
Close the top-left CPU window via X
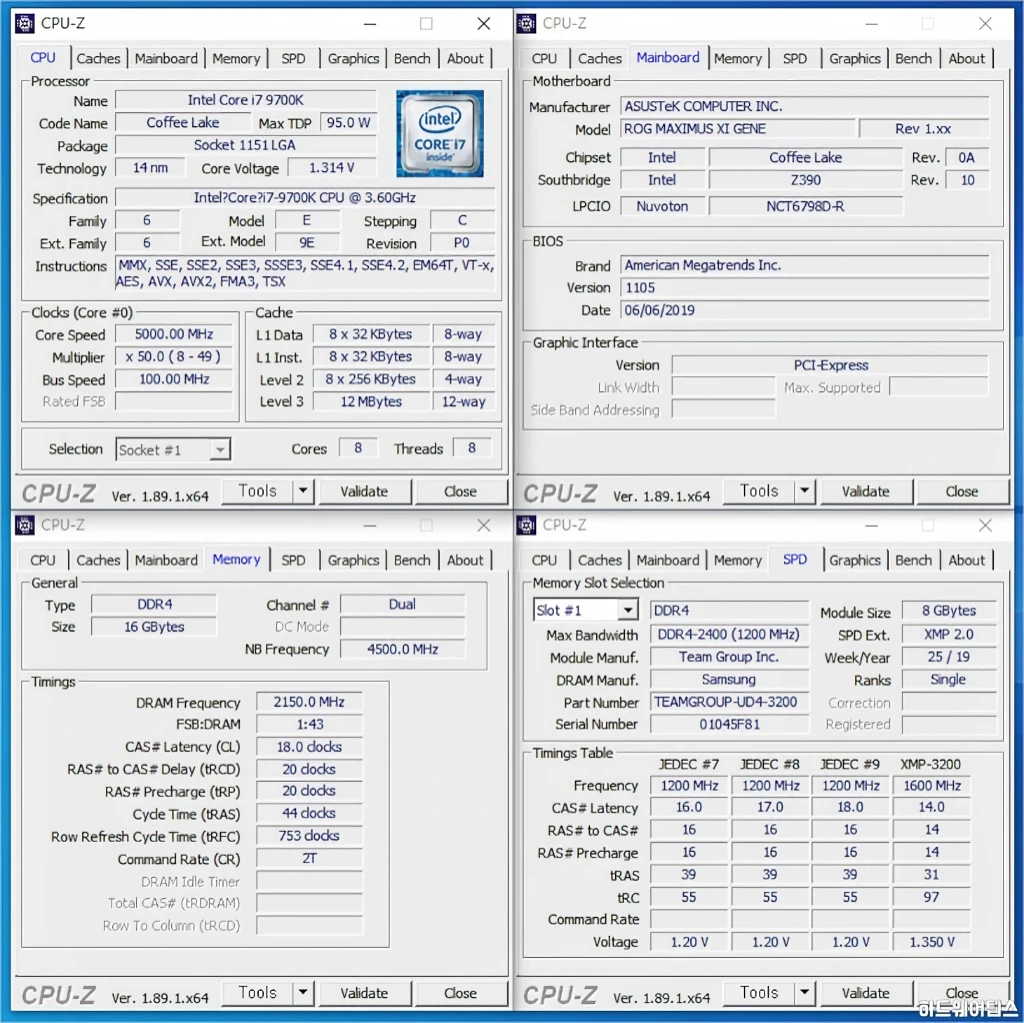coord(483,24)
